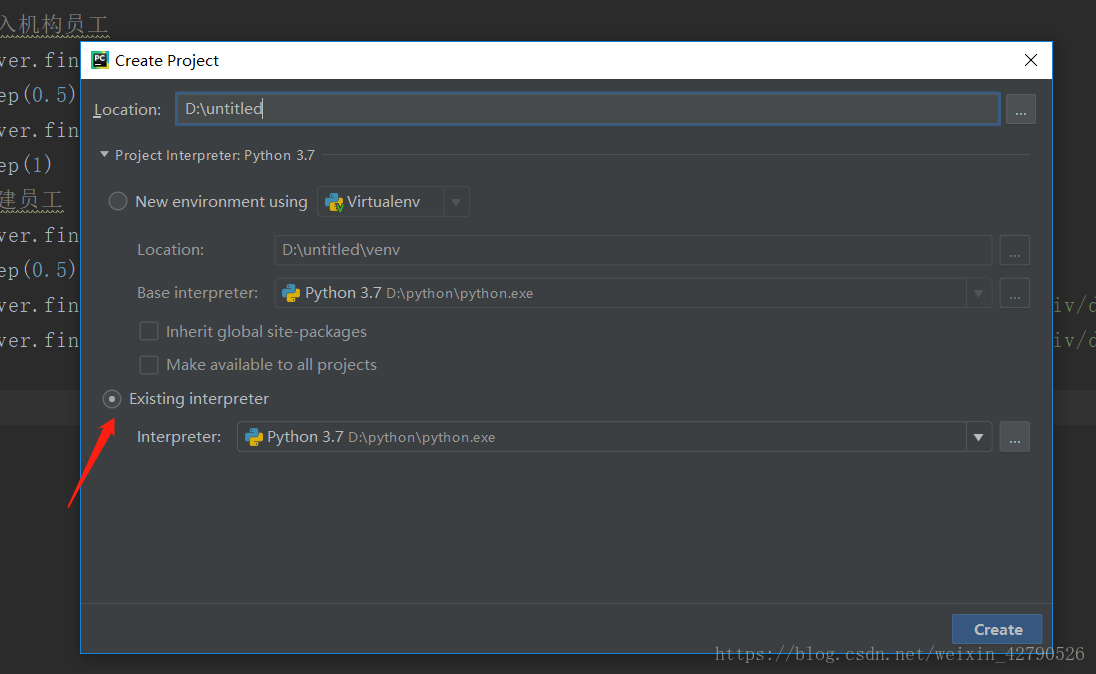
Task: Click the 'Inherit global site-packages' label text
Action: click(x=266, y=331)
